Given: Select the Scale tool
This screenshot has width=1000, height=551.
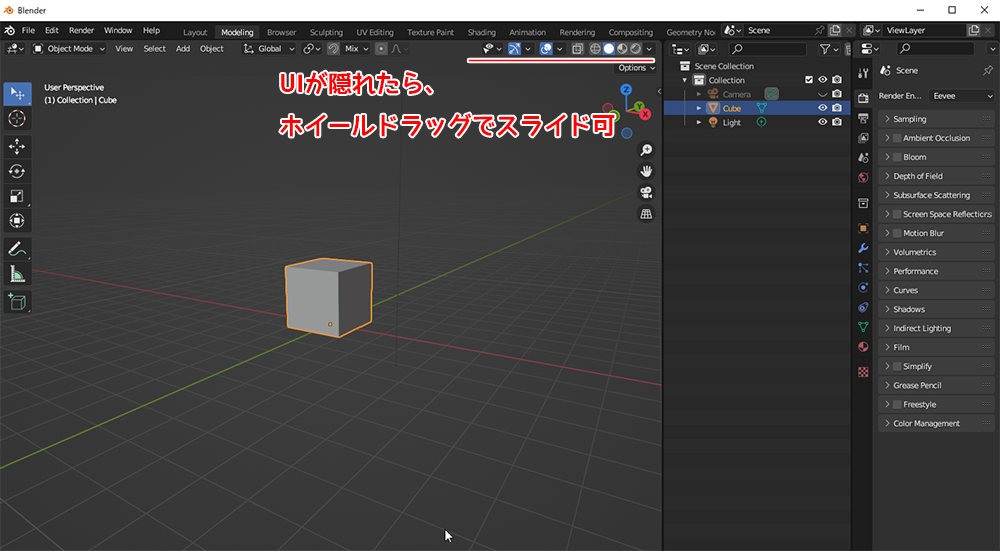Looking at the screenshot, I should click(17, 196).
